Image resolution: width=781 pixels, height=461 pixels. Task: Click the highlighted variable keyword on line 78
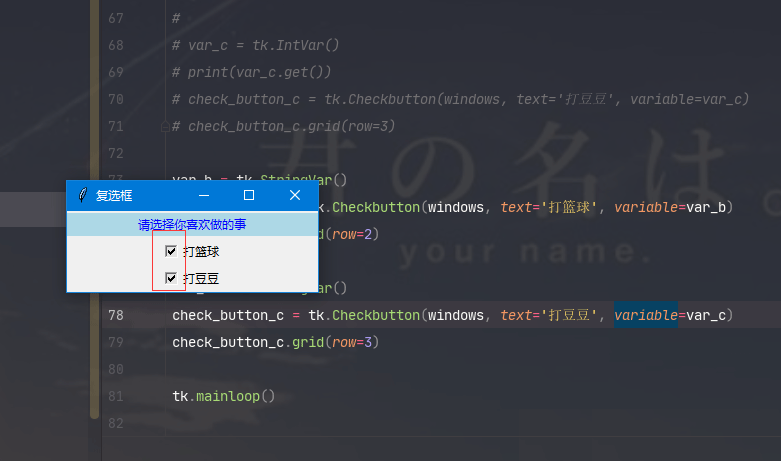click(x=645, y=316)
